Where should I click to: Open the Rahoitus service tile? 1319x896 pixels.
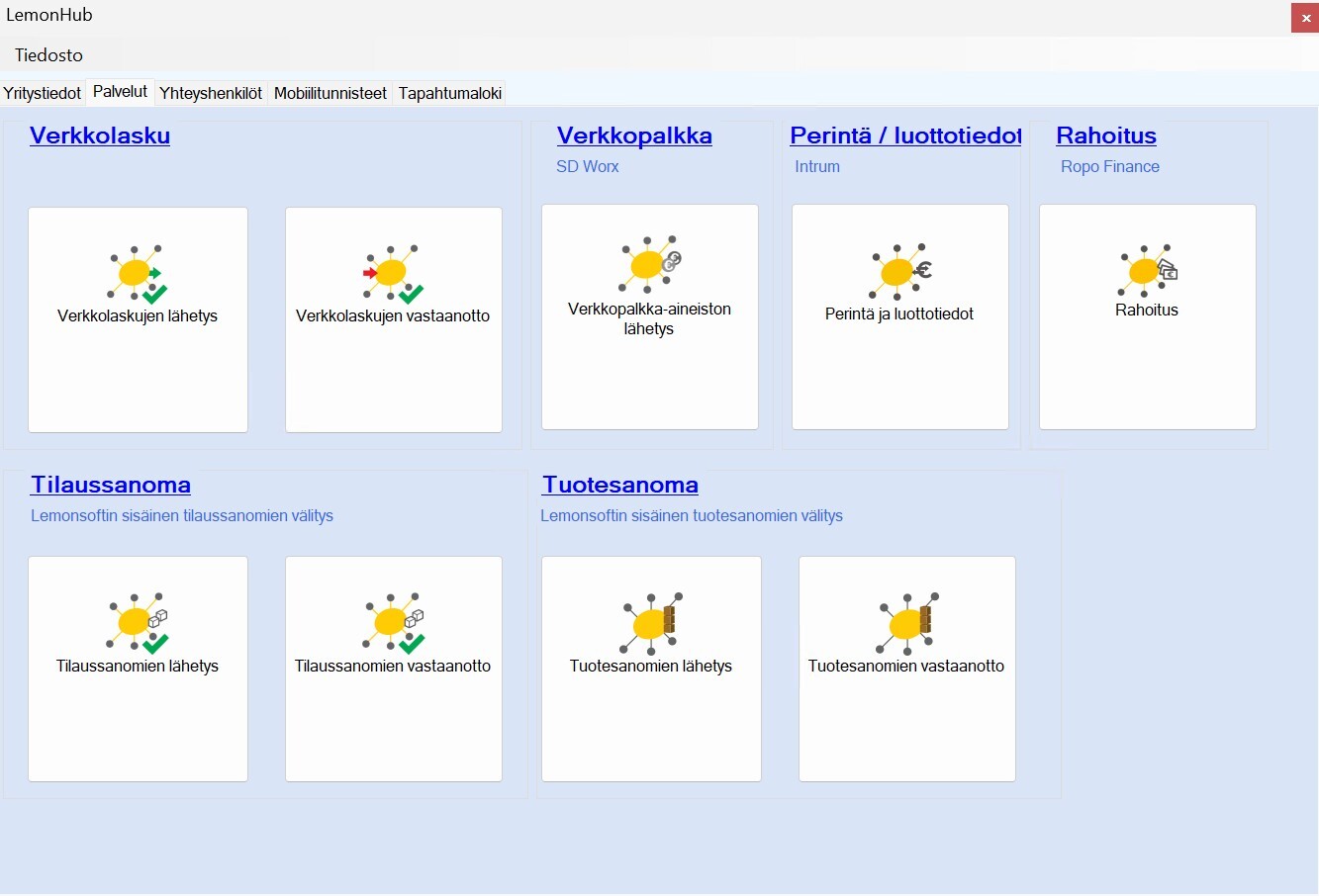pyautogui.click(x=1147, y=316)
